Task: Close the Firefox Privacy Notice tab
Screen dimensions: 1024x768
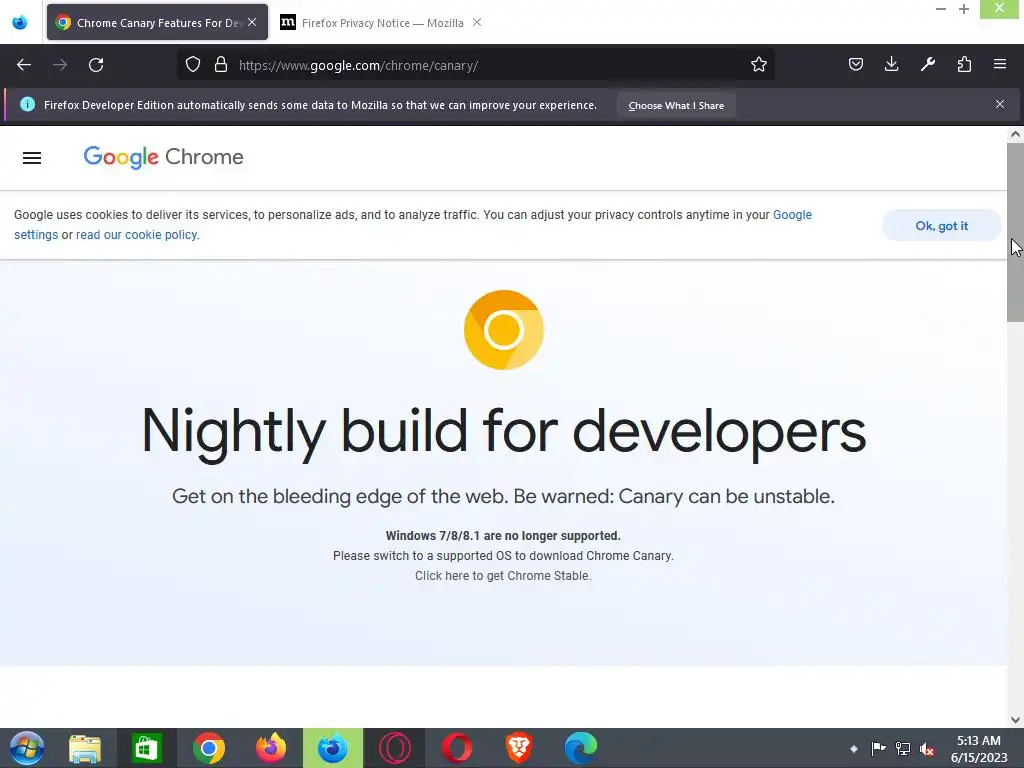Action: pyautogui.click(x=477, y=22)
